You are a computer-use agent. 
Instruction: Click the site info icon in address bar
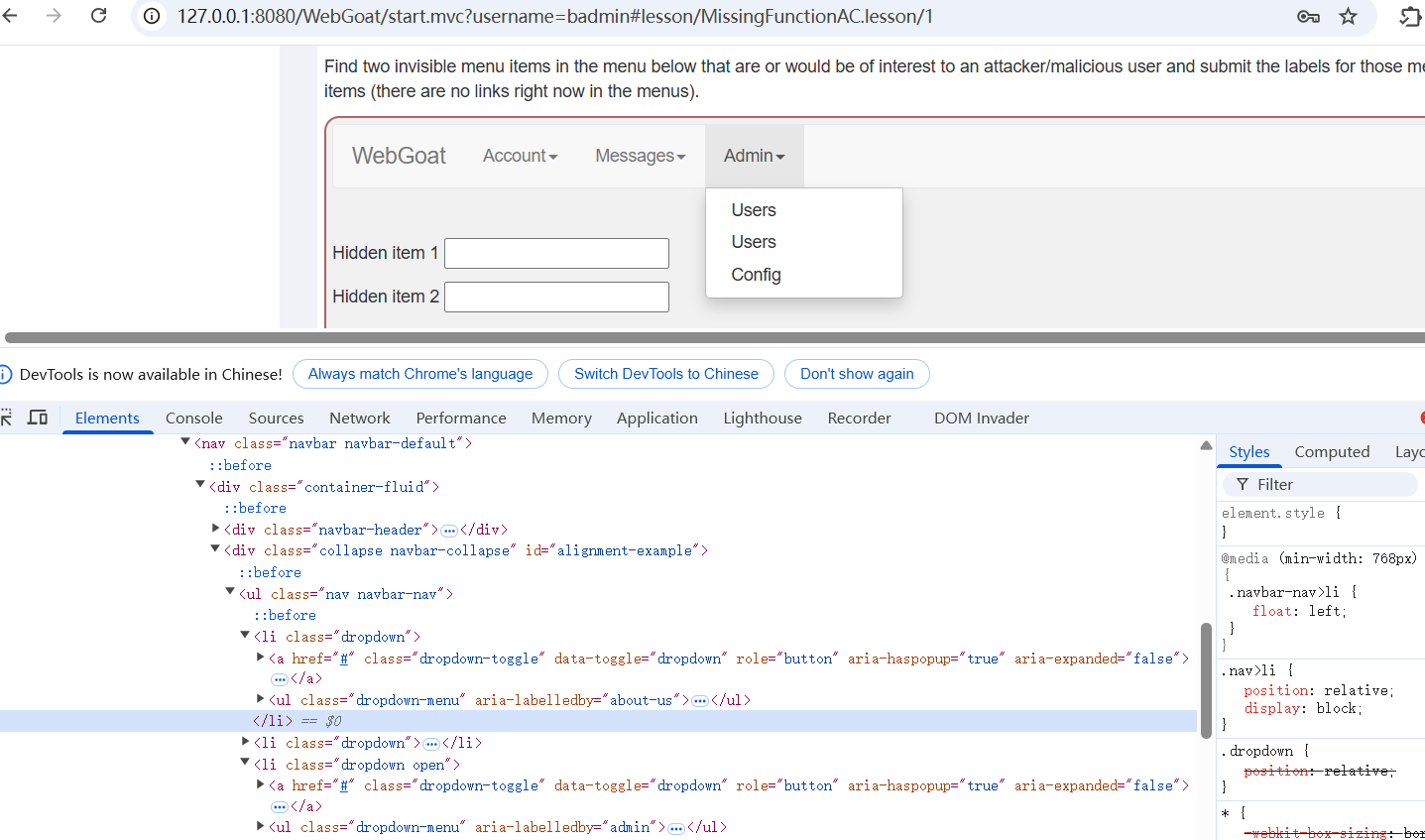click(x=152, y=17)
